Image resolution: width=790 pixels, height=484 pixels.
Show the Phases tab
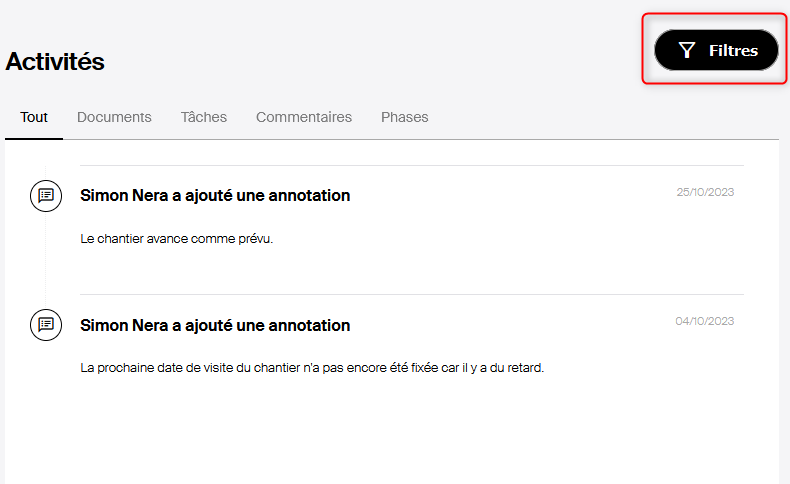pos(405,117)
